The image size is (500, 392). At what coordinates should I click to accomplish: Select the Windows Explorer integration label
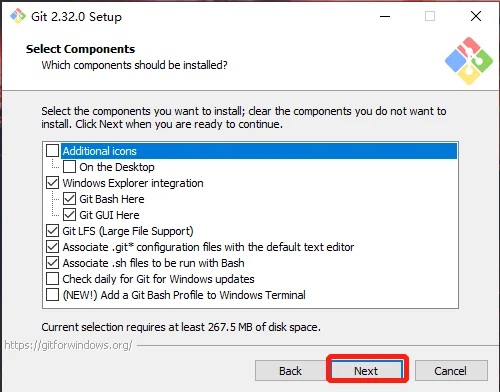(133, 183)
